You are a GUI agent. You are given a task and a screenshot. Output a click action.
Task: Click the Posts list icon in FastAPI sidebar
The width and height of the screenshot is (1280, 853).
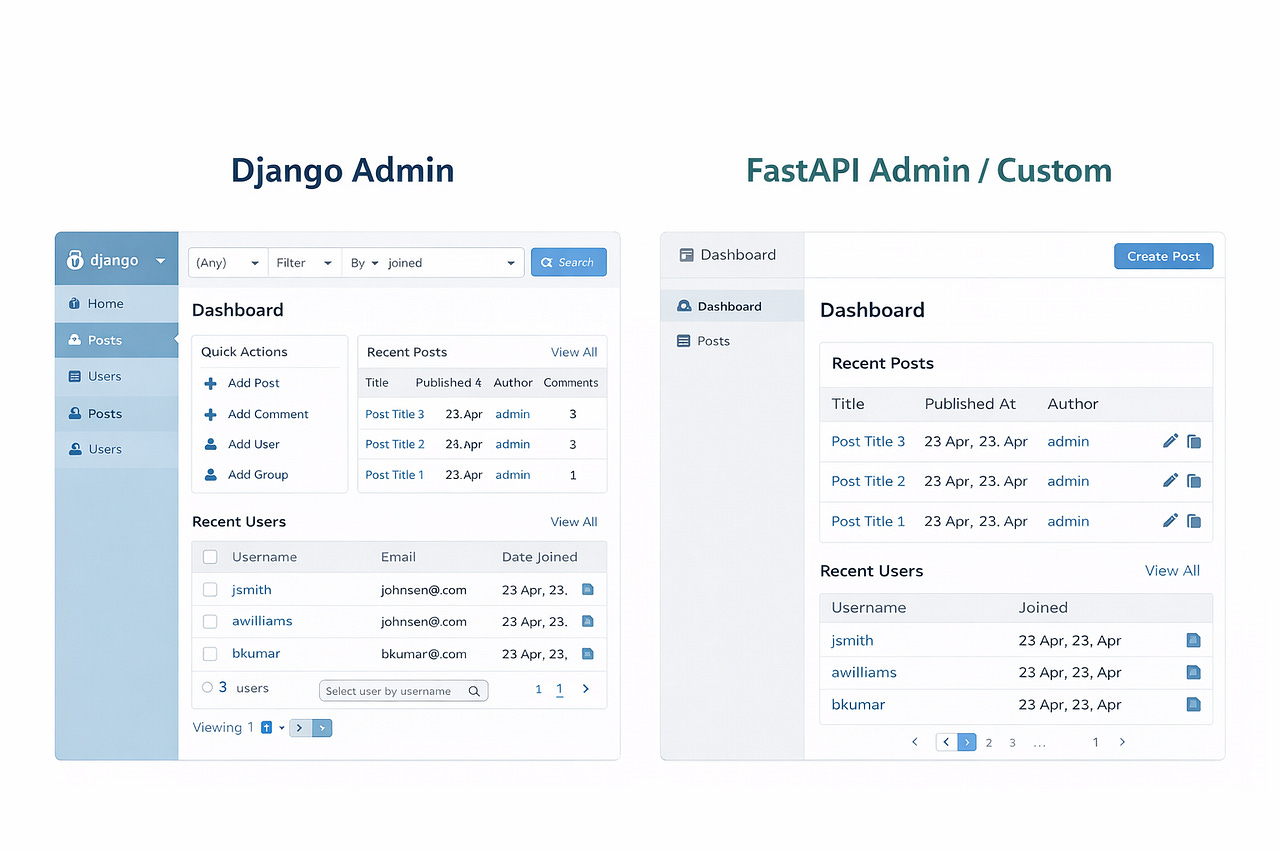click(x=684, y=341)
